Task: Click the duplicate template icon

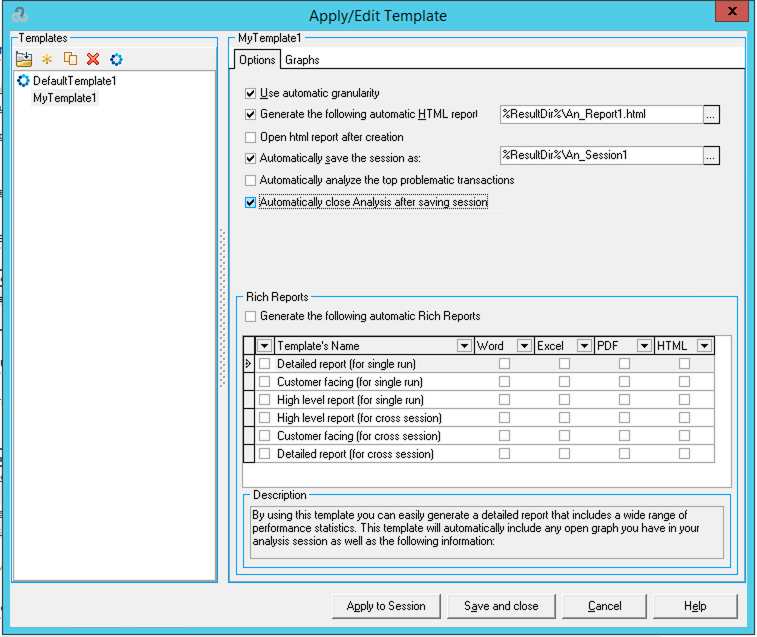Action: coord(70,59)
